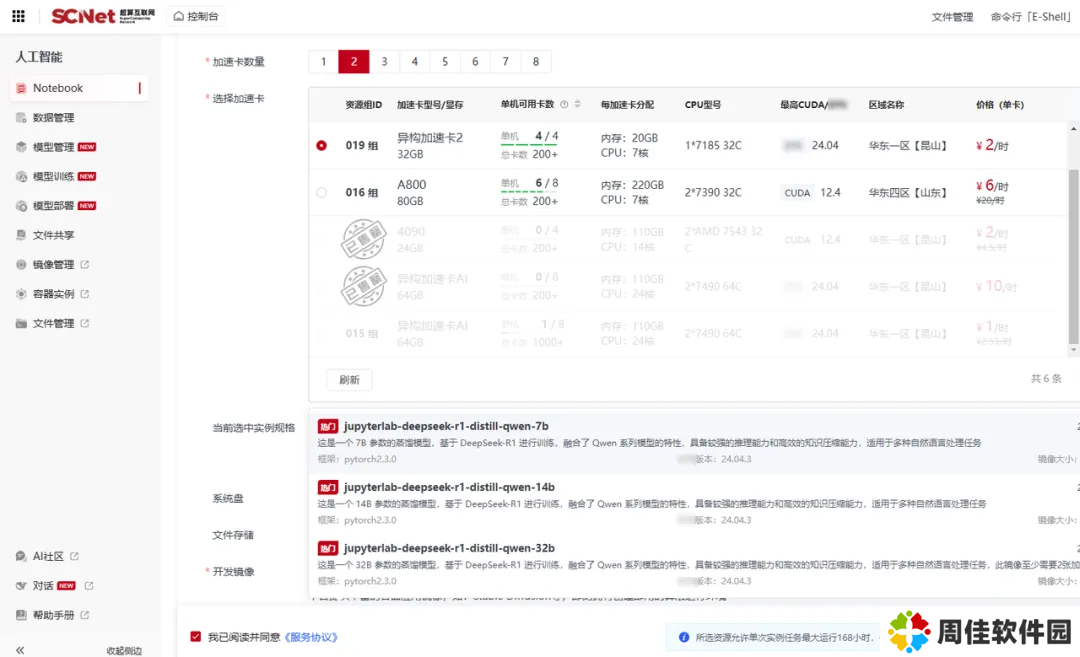Click the 华东四区【山东】 cell
The height and width of the screenshot is (657, 1080).
pyautogui.click(x=907, y=192)
